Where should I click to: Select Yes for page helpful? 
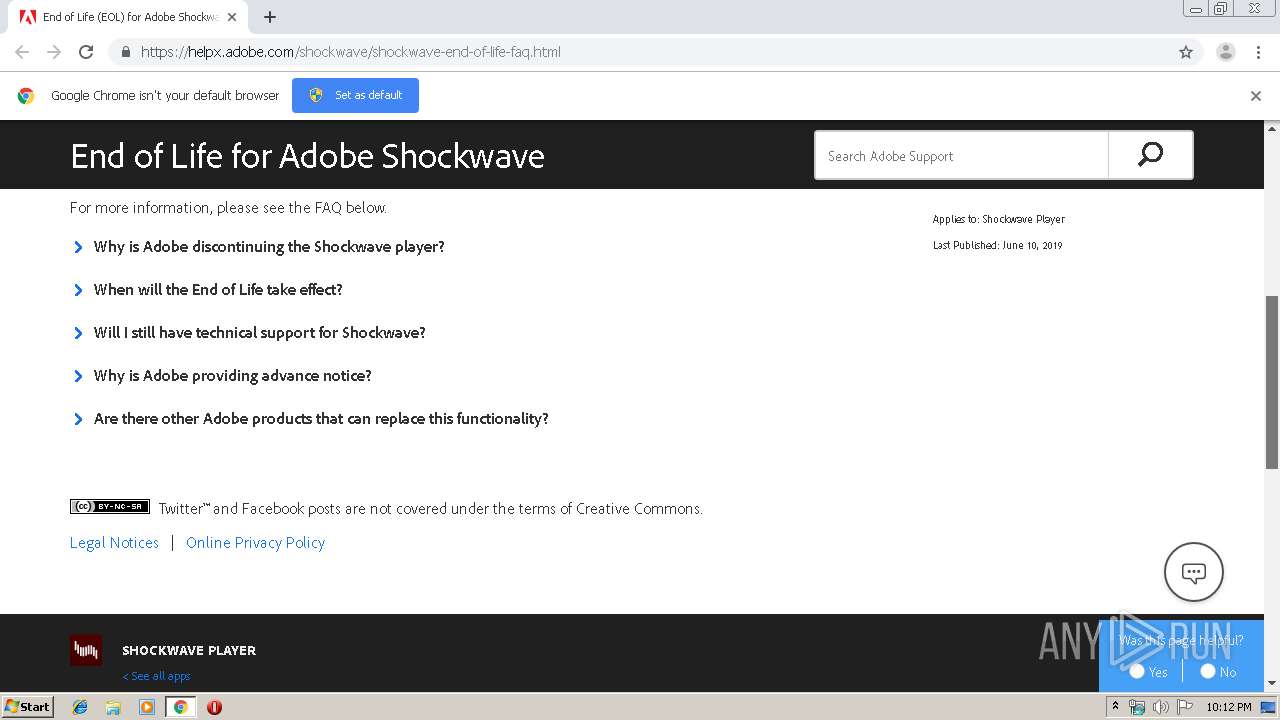click(x=1137, y=672)
